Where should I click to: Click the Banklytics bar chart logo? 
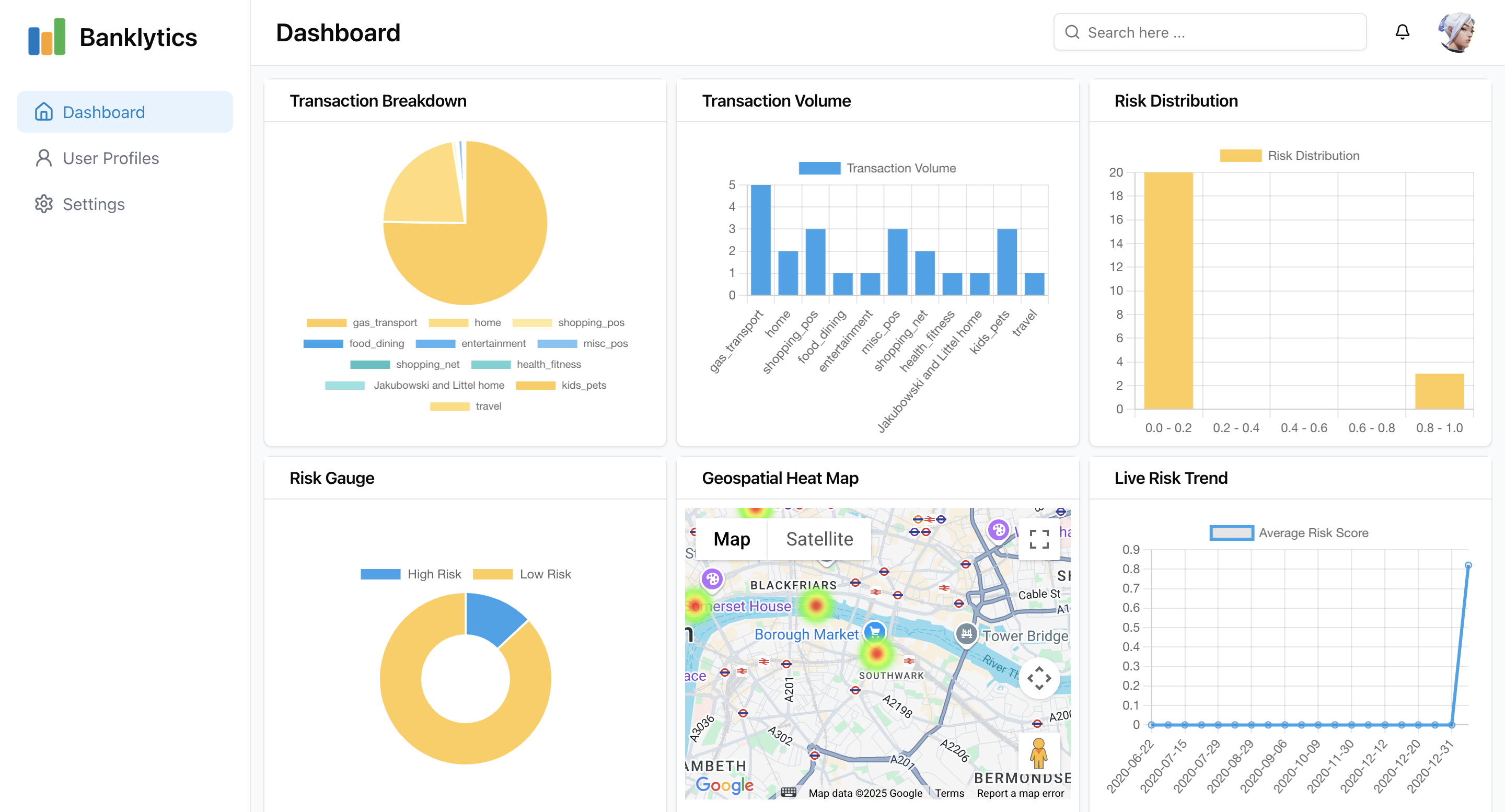[x=47, y=37]
